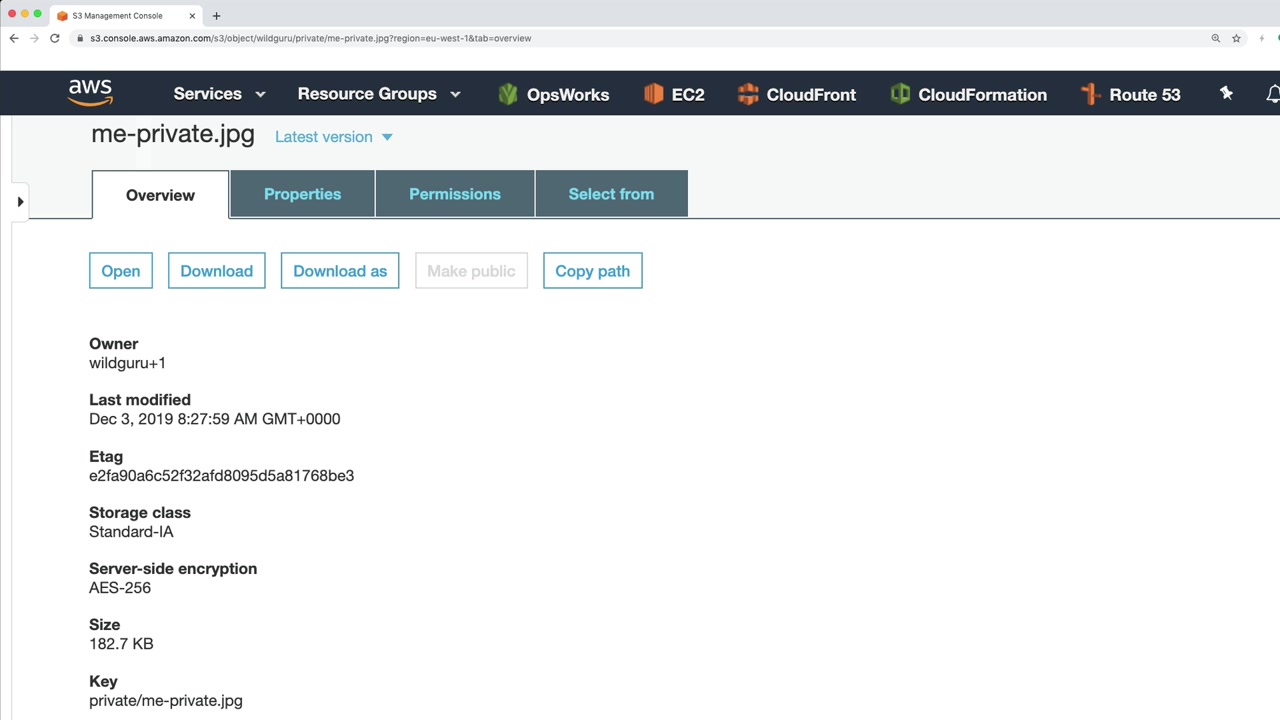Click the browser address bar URL
1280x720 pixels.
[x=311, y=38]
